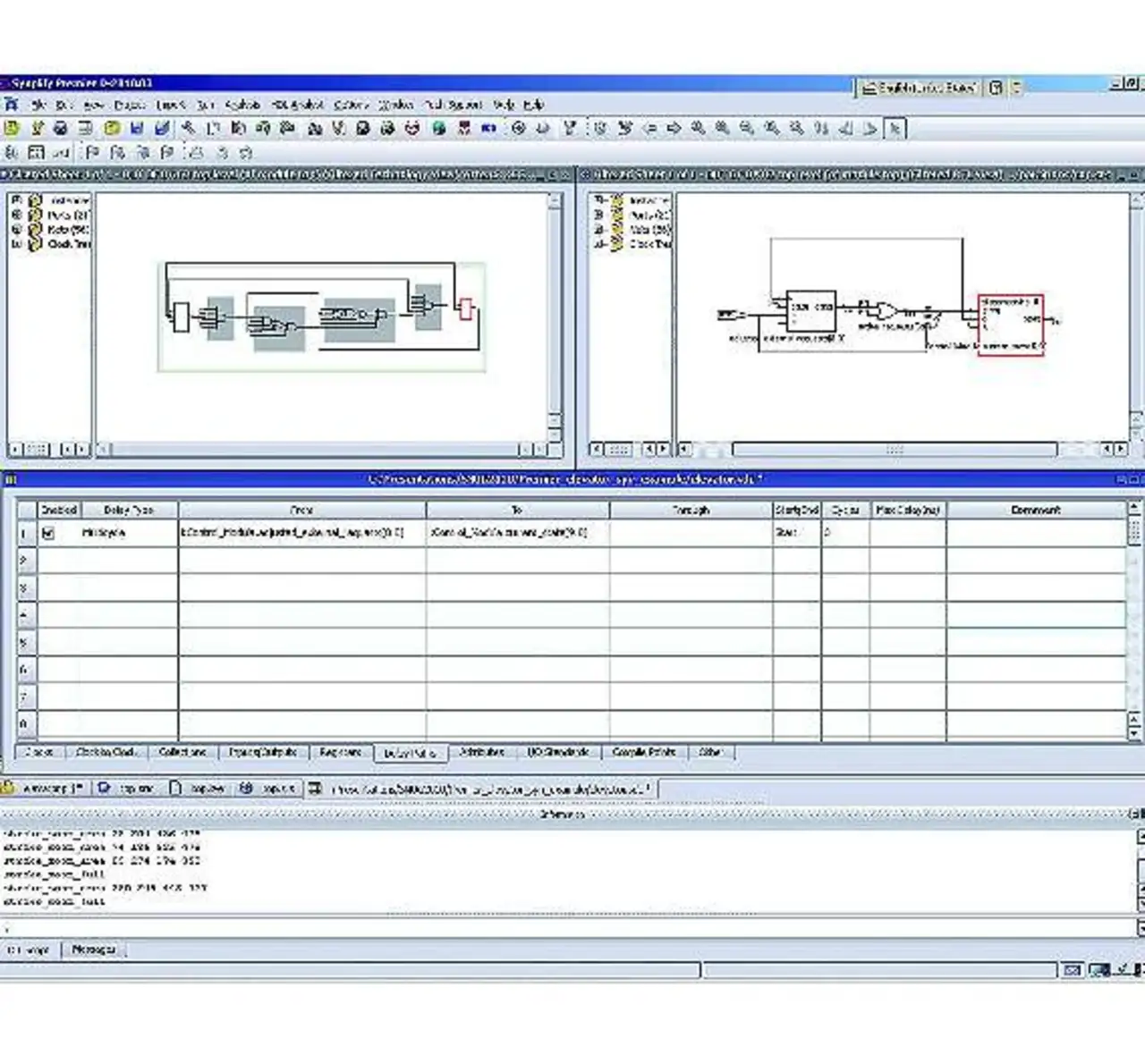Open the HDL Analyst menu
The image size is (1145, 1064).
pos(297,105)
